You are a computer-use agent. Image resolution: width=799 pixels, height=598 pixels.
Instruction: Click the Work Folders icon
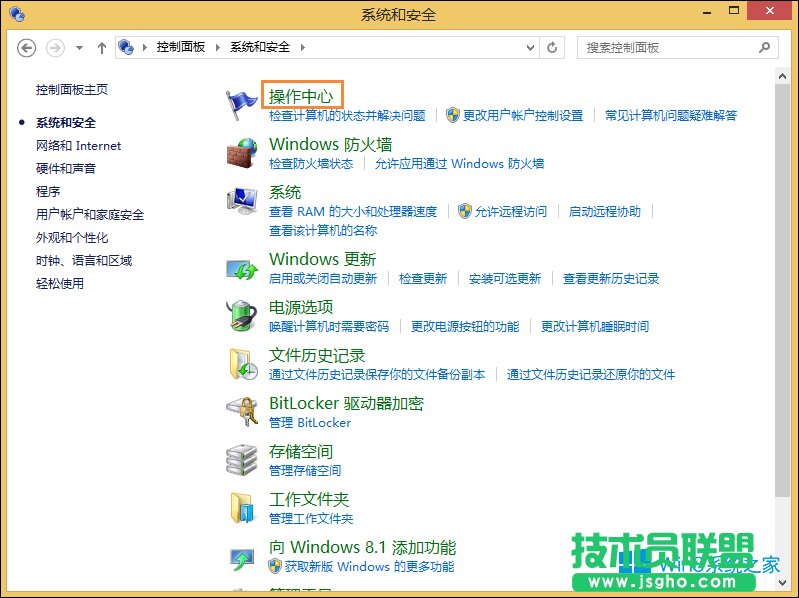(242, 508)
